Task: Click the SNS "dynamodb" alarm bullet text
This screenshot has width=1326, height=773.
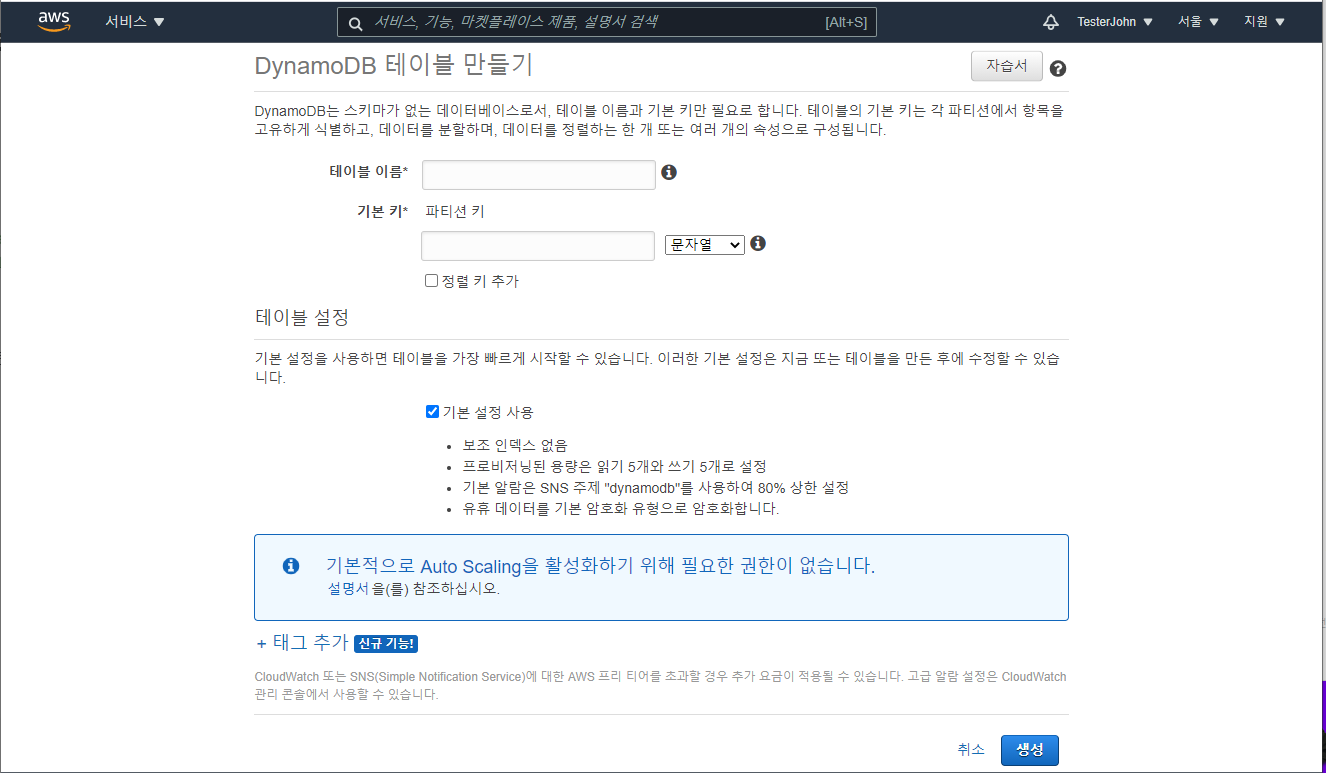Action: pos(656,487)
